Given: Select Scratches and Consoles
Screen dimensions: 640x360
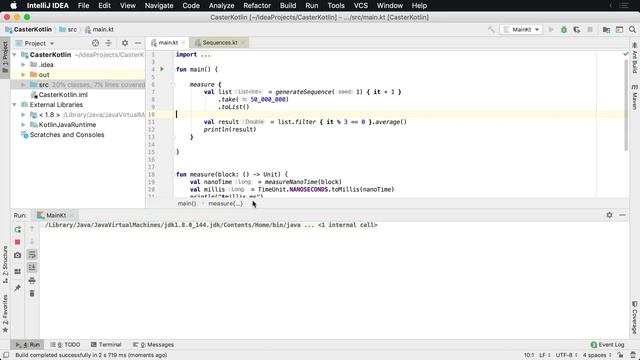Looking at the screenshot, I should [67, 135].
